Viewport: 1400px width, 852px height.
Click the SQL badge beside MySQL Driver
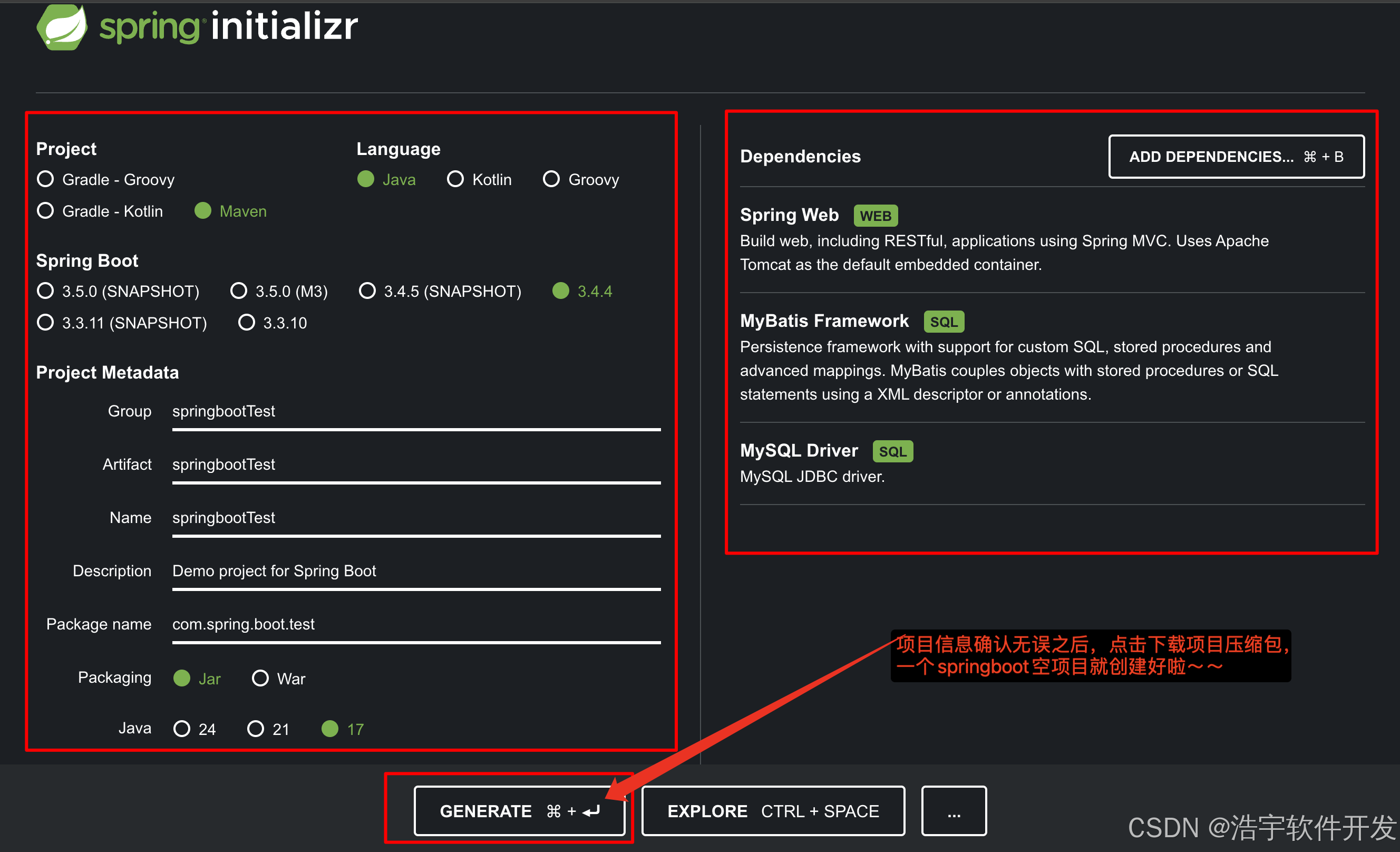tap(892, 451)
